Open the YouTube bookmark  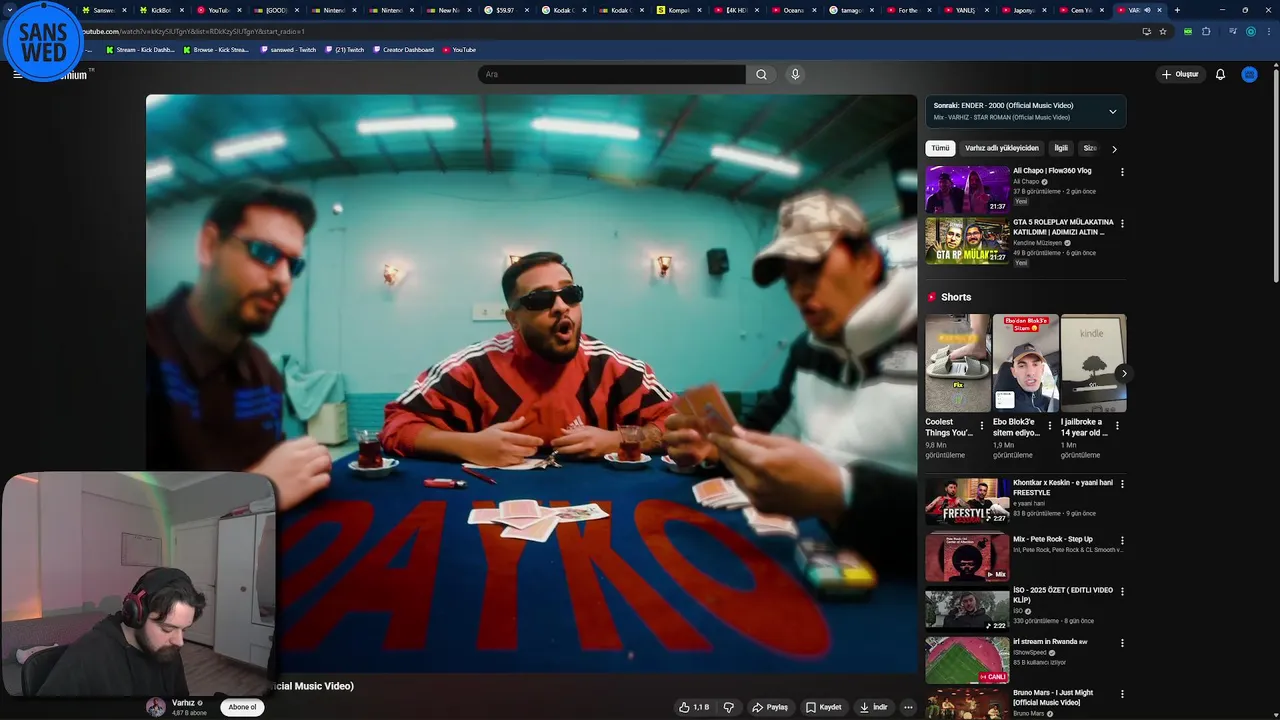(x=459, y=49)
